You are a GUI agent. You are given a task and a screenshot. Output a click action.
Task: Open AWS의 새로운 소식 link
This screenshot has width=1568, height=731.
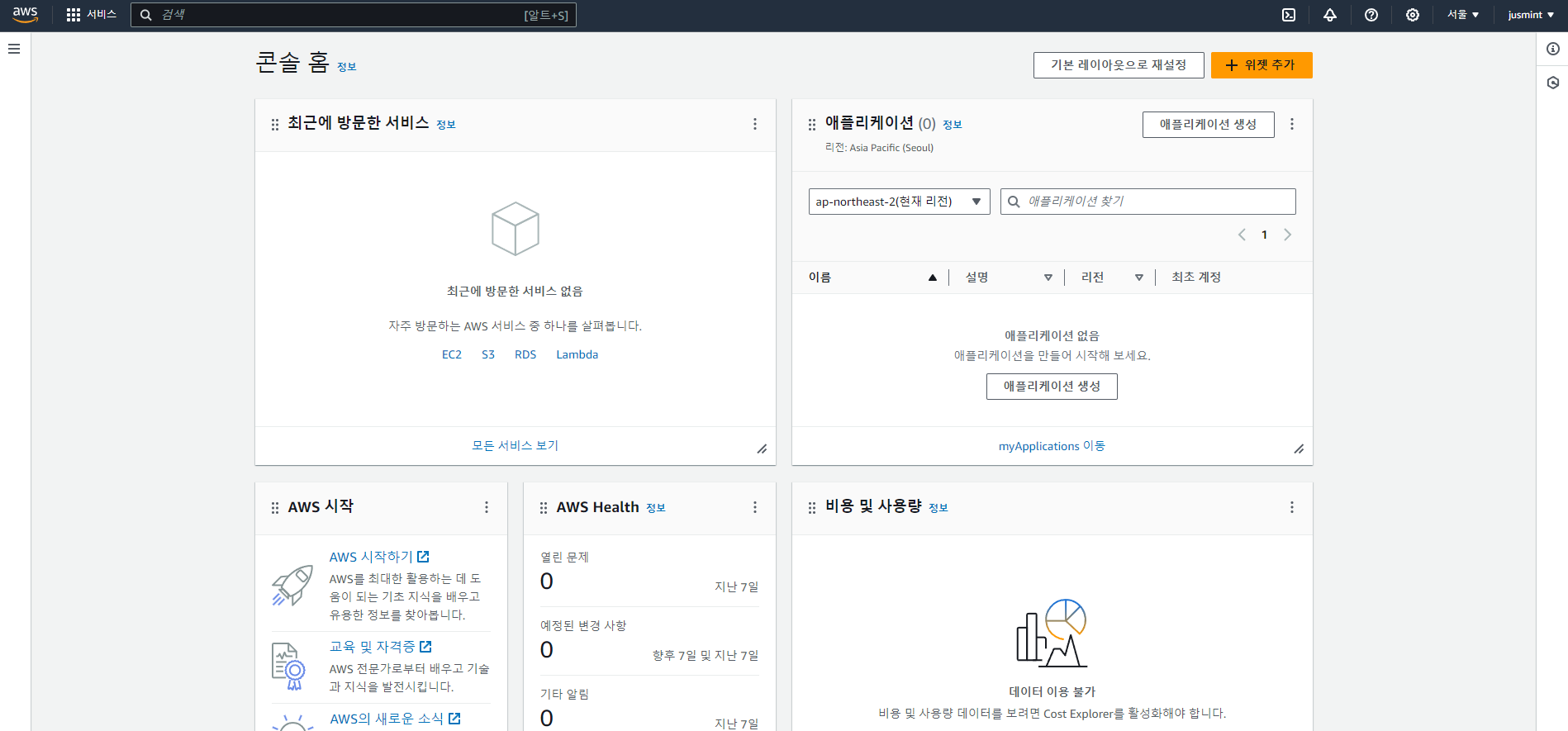click(395, 719)
